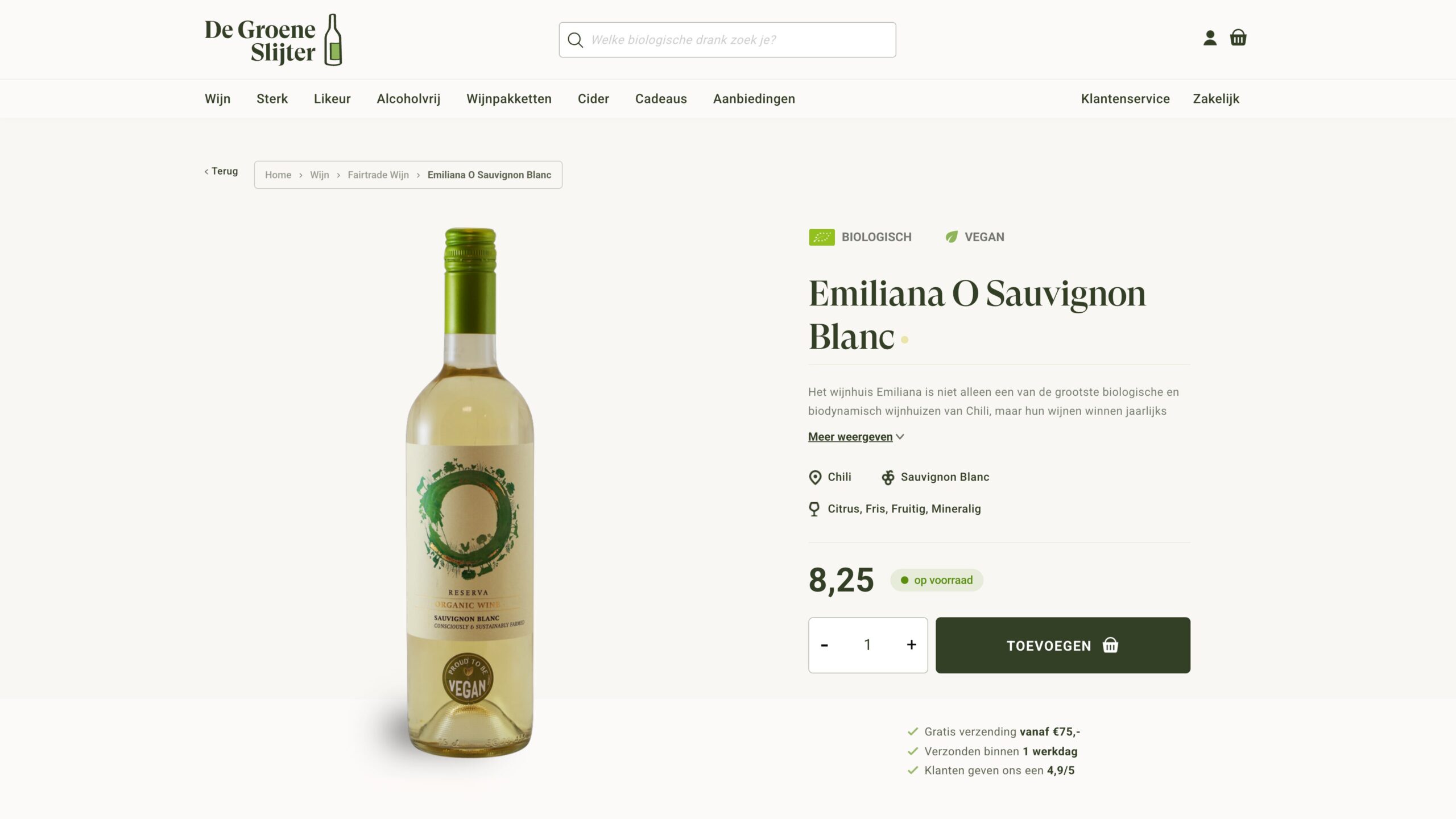The width and height of the screenshot is (1456, 819).
Task: Go to Aanbiedingen in navigation
Action: [754, 98]
